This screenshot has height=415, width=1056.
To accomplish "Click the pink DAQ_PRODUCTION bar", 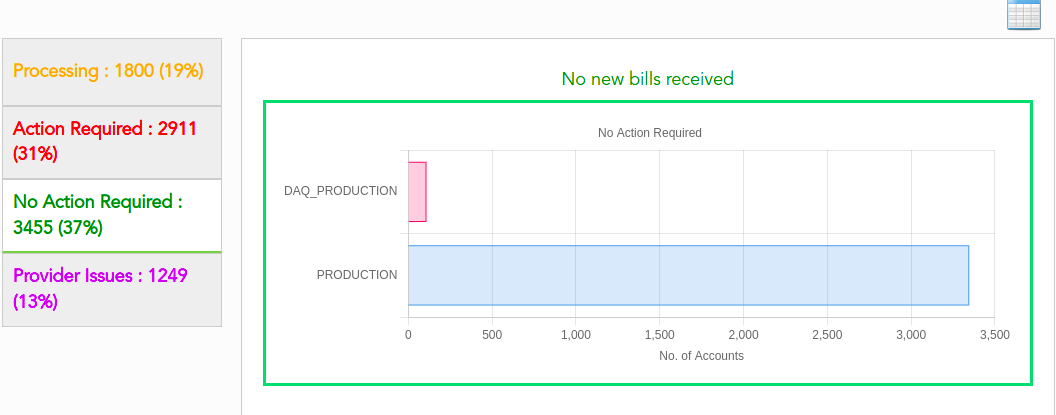I will click(x=417, y=191).
